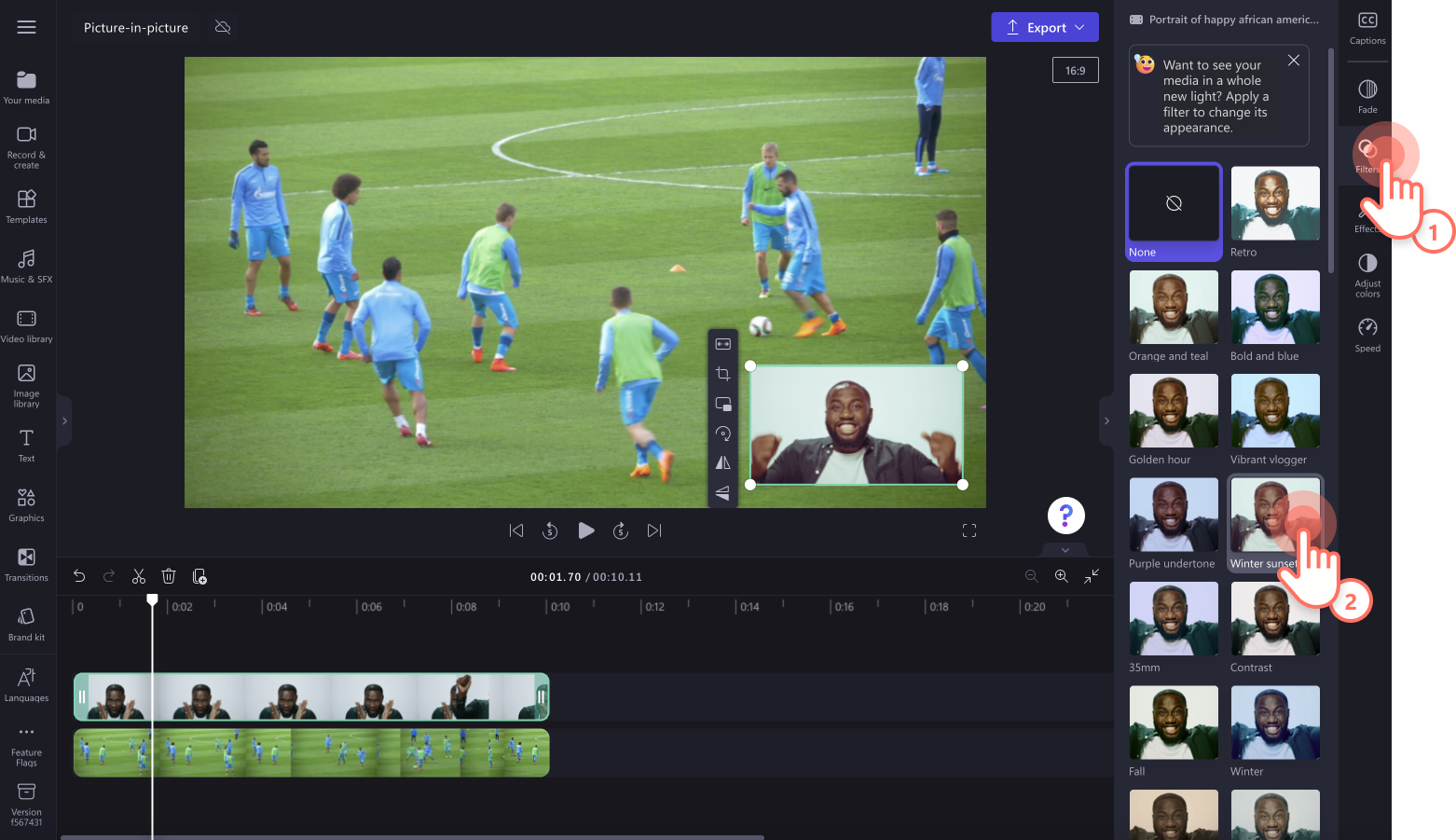Click the cloud sync disabled icon
The width and height of the screenshot is (1456, 840).
223,27
